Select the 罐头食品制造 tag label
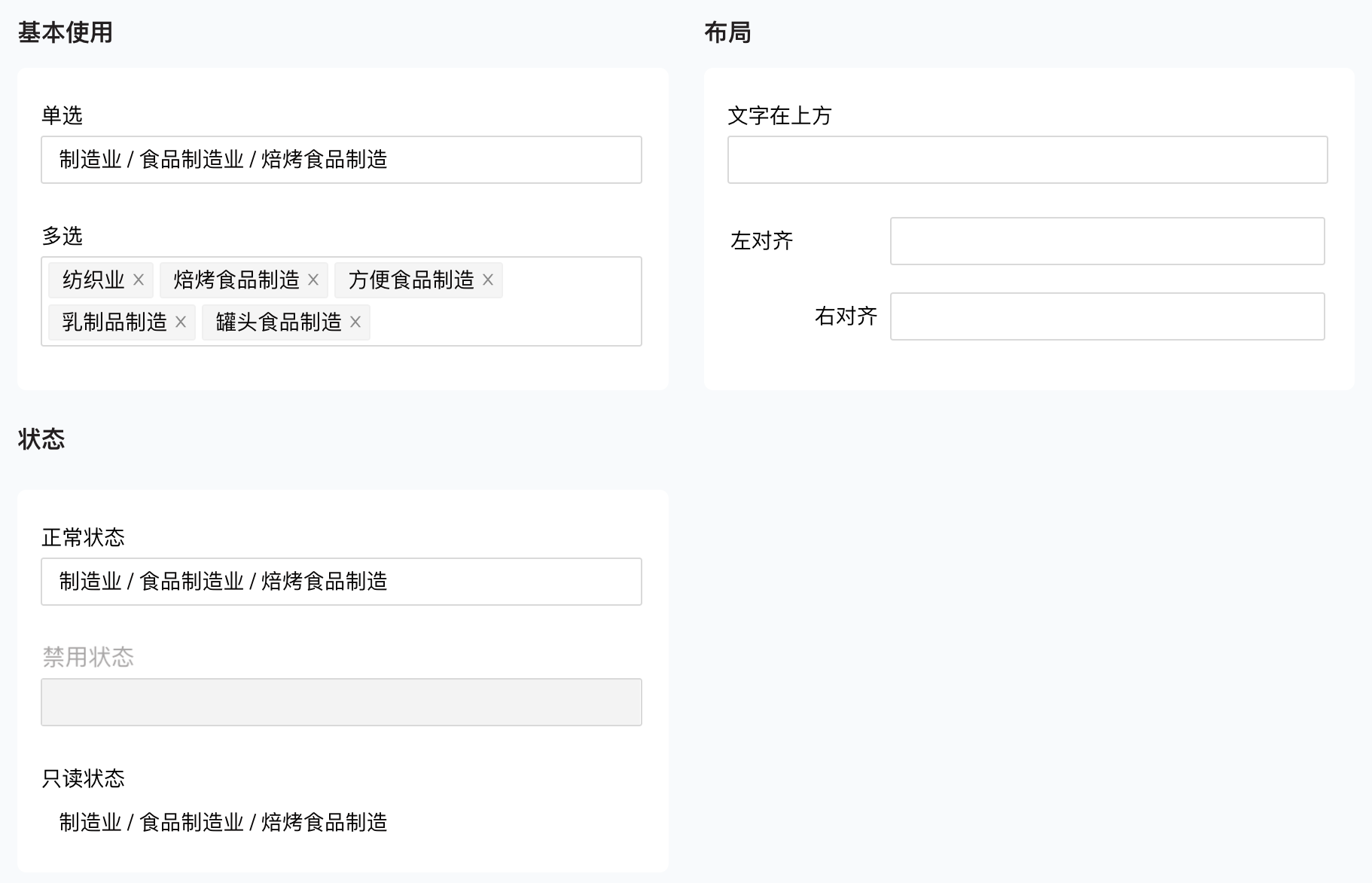This screenshot has width=1372, height=883. 279,322
